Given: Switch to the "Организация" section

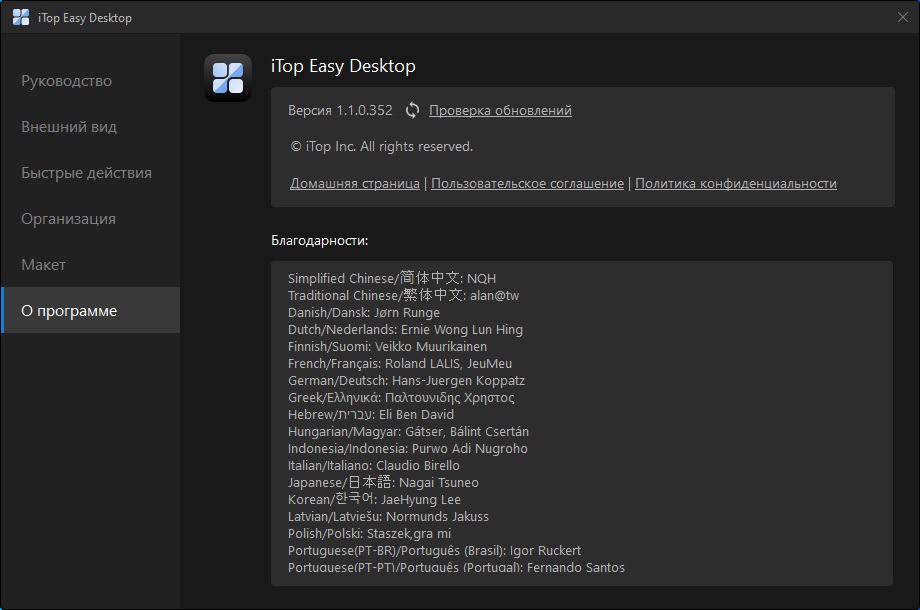Looking at the screenshot, I should coord(68,218).
